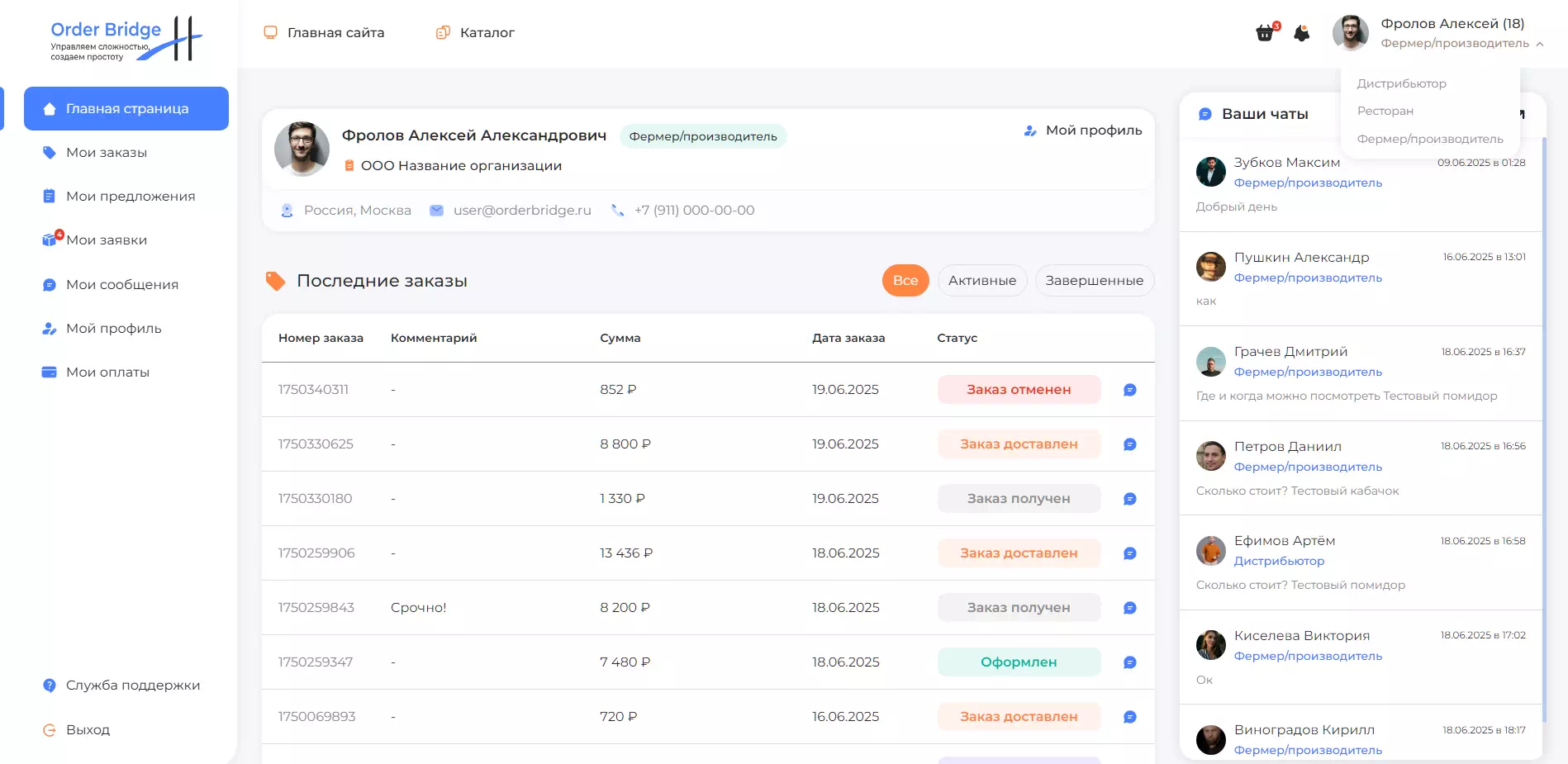Open Мои заявки sidebar item

[x=107, y=240]
